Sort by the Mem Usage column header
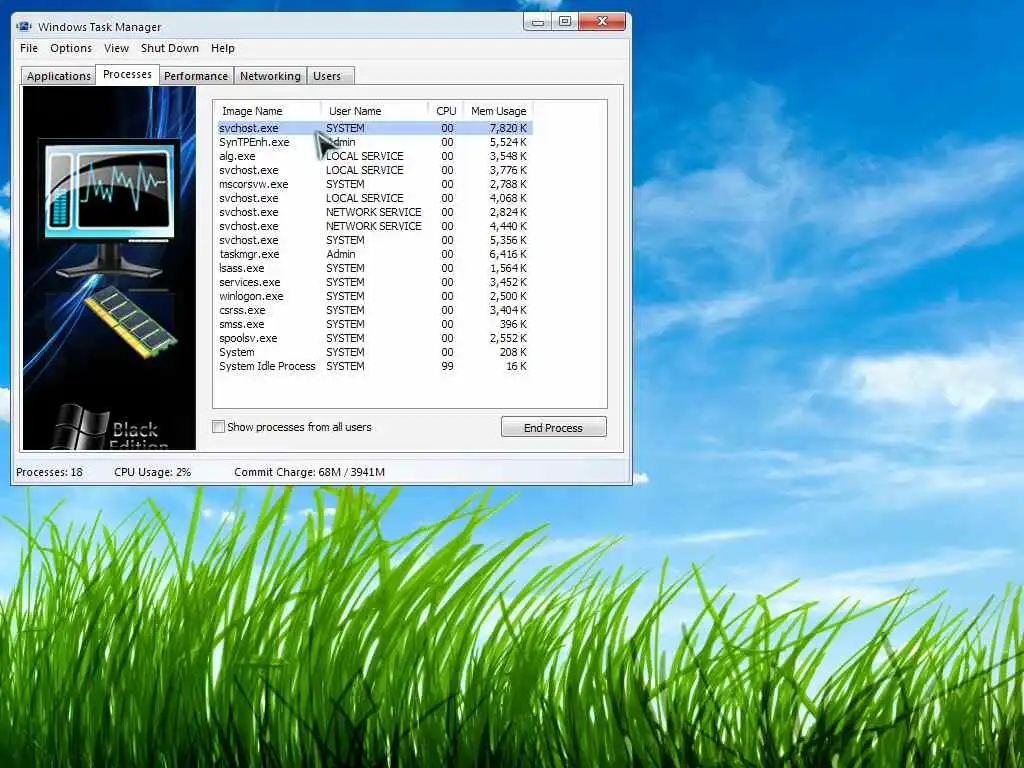The image size is (1024, 768). point(498,111)
